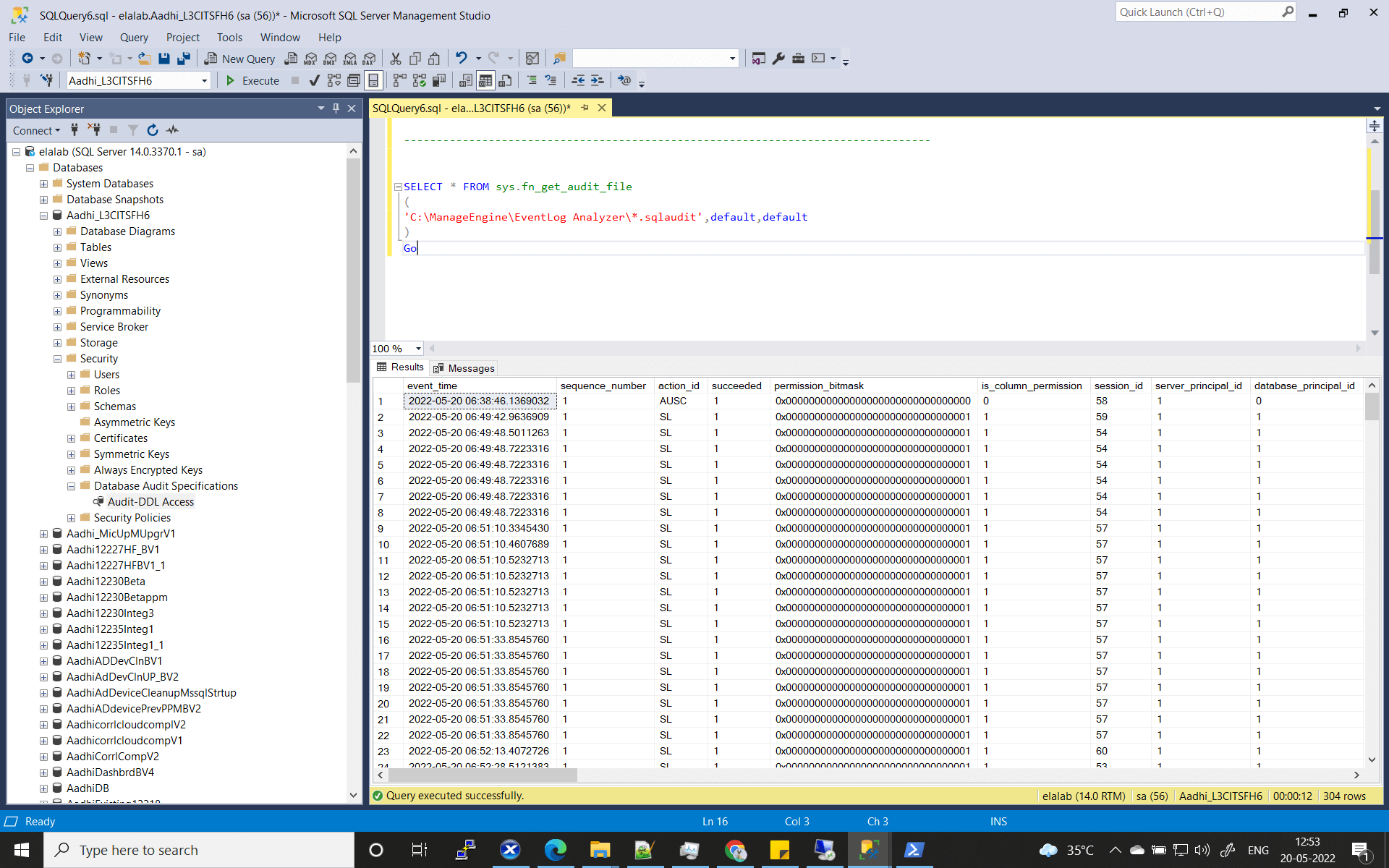Refresh the Object Explorer tree
Screen dimensions: 1389x868
click(x=152, y=130)
